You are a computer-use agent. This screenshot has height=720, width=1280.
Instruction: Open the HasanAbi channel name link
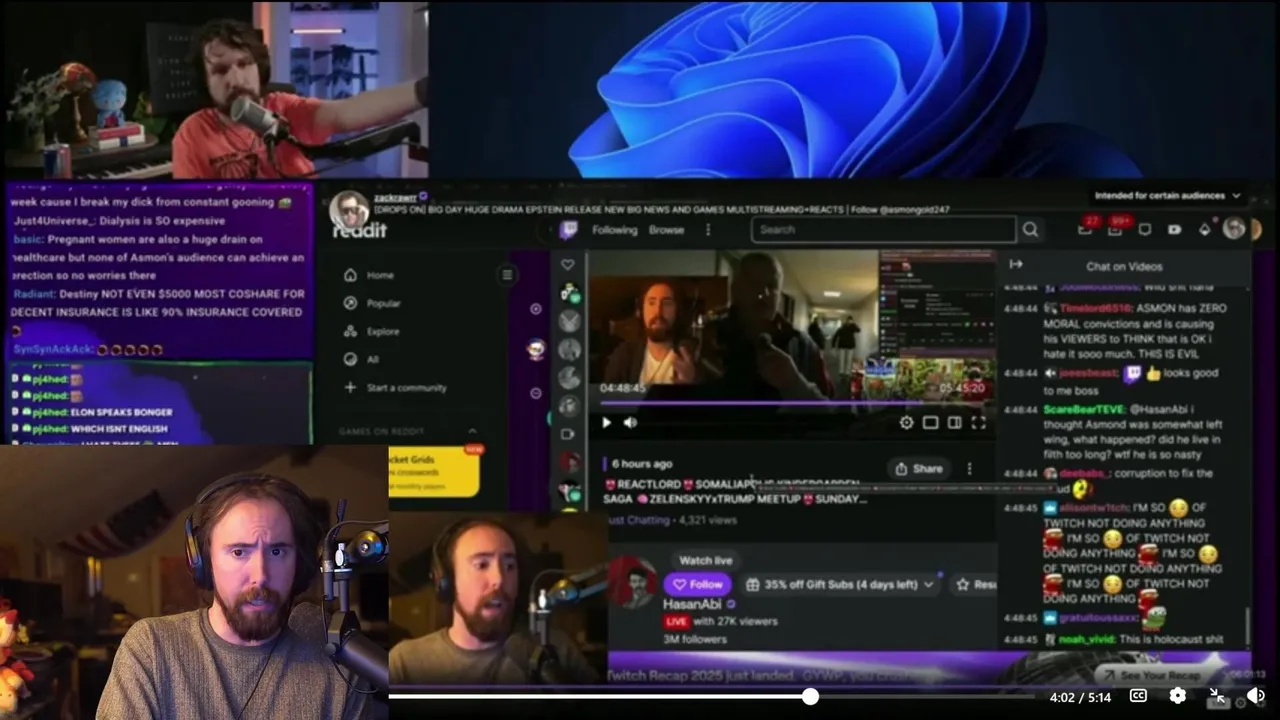click(693, 604)
